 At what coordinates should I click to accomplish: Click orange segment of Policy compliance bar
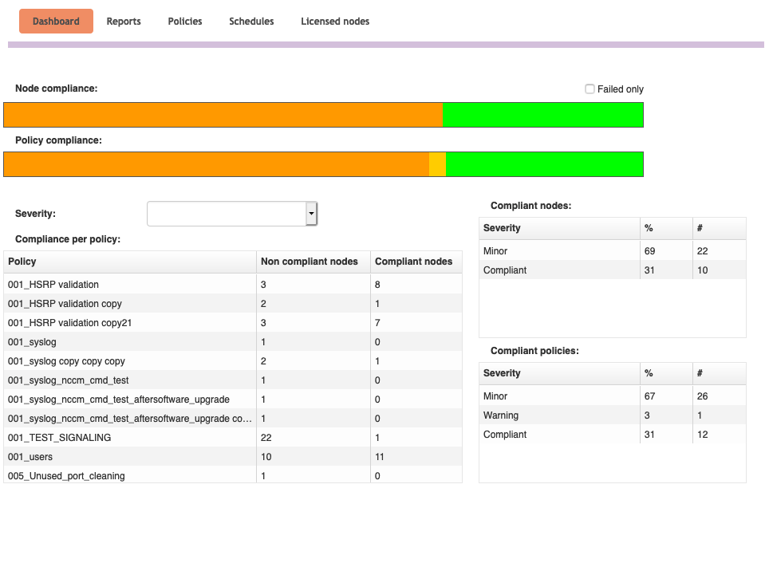pos(216,164)
